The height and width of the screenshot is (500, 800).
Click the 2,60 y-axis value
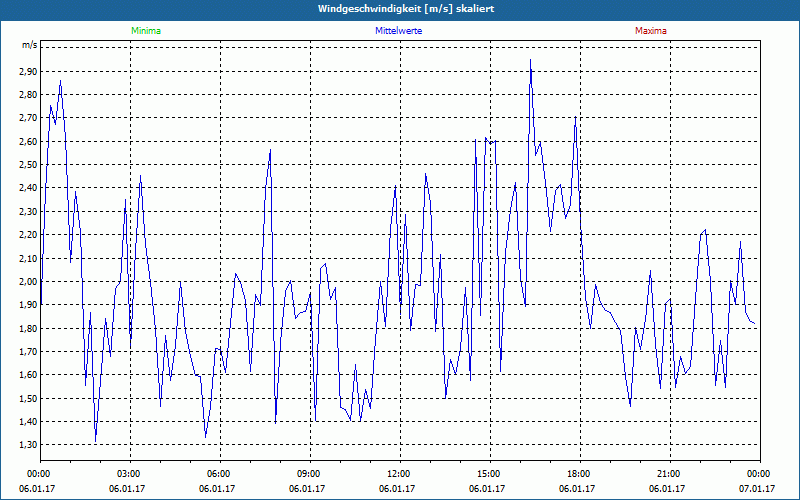[29, 141]
